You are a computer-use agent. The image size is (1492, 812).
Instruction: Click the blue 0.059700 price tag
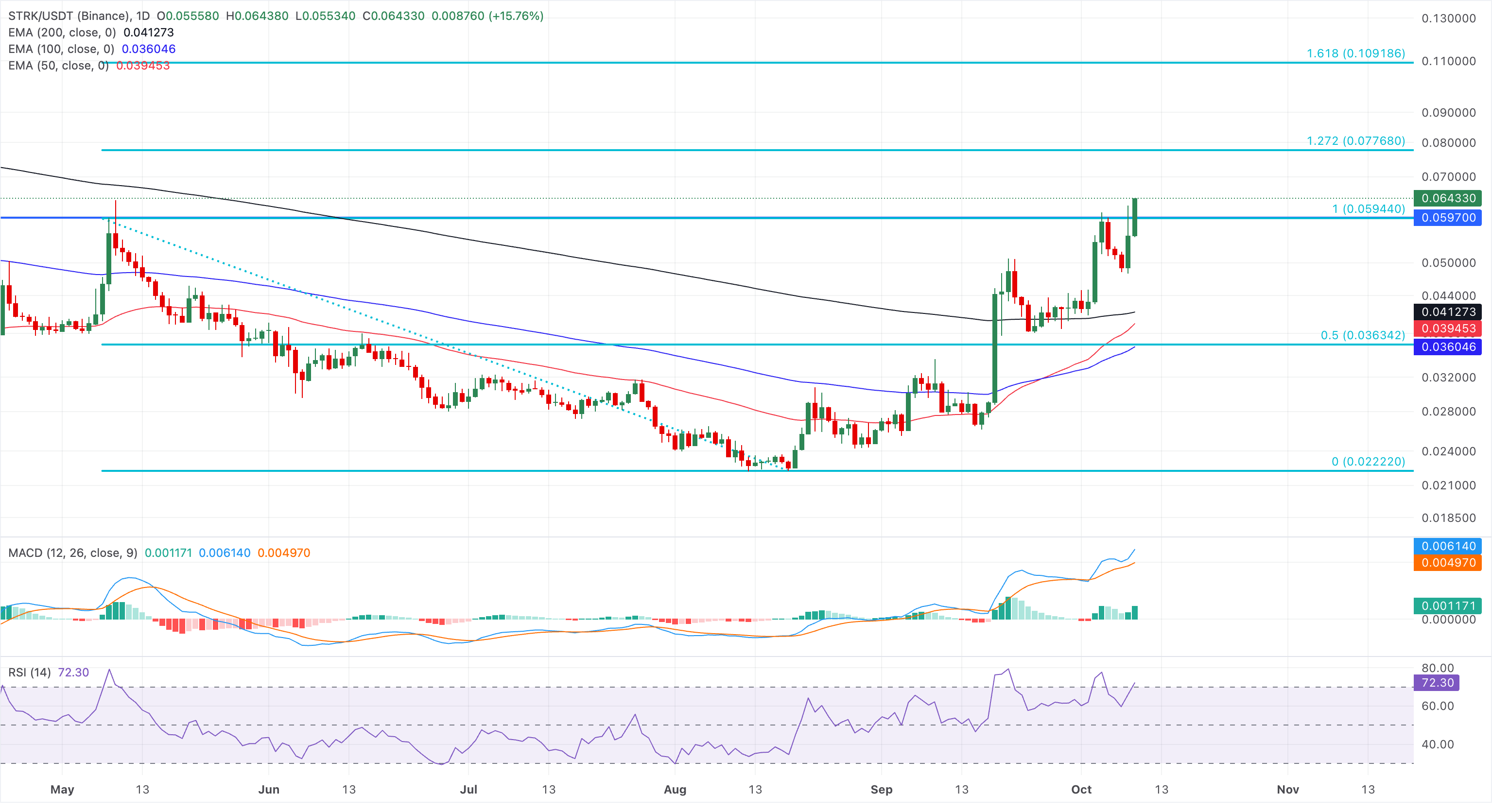(x=1447, y=218)
